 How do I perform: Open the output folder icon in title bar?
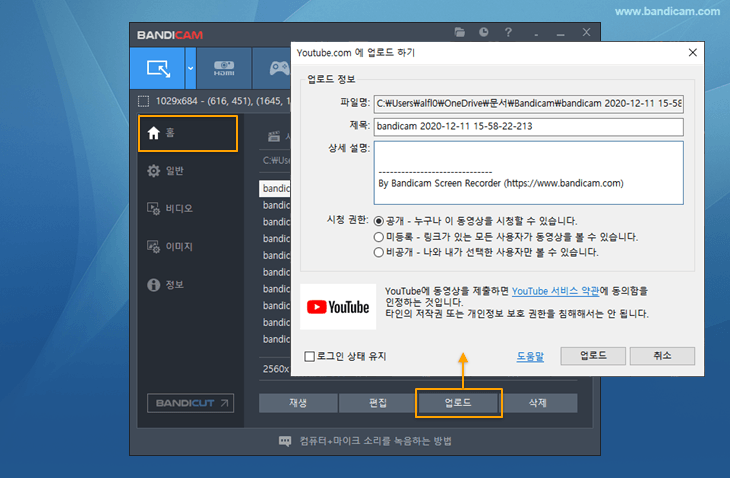460,32
